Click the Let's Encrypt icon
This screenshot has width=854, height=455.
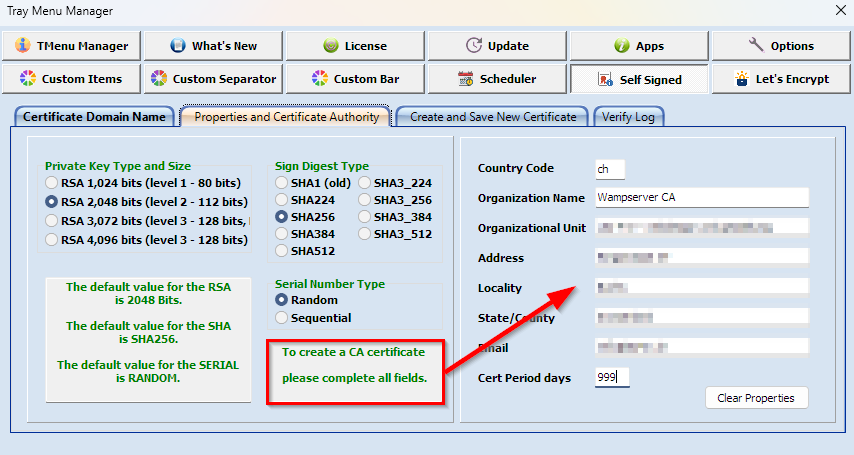742,79
